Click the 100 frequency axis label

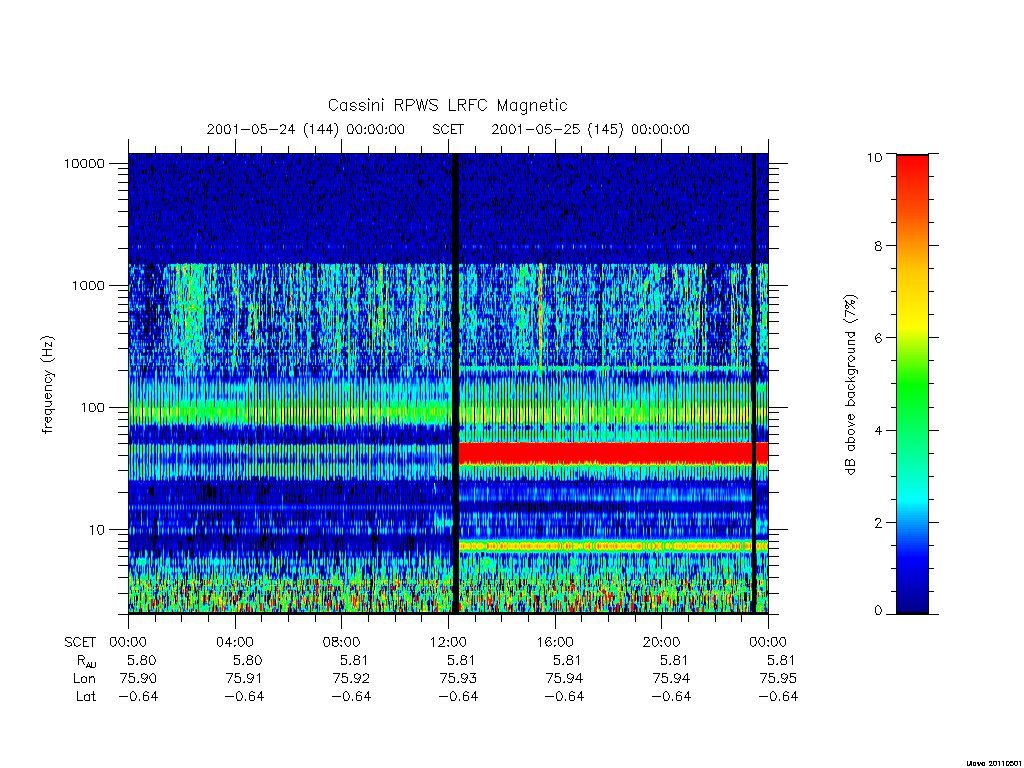click(92, 408)
